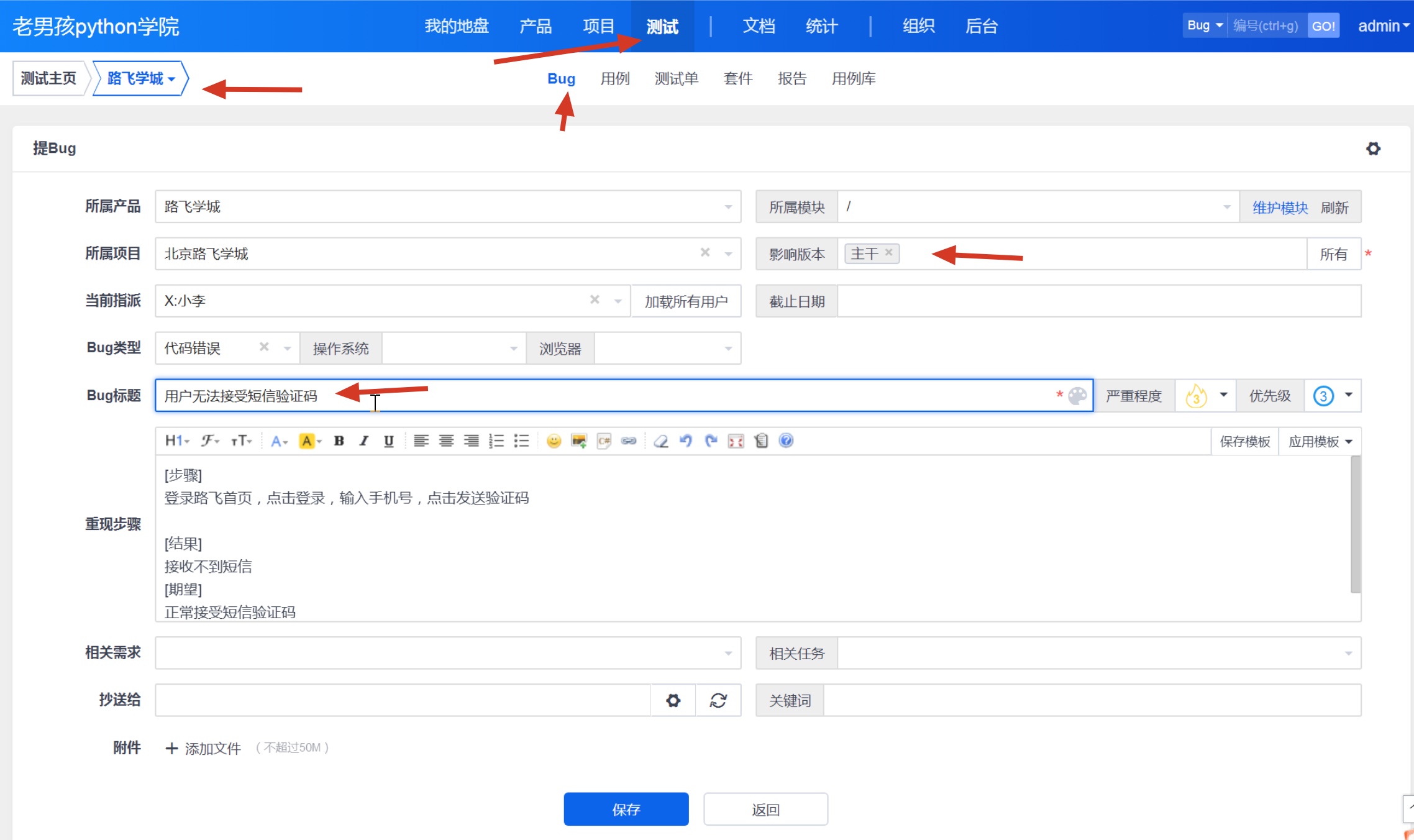Click the eraser clear-formatting icon
The height and width of the screenshot is (840, 1414).
661,441
